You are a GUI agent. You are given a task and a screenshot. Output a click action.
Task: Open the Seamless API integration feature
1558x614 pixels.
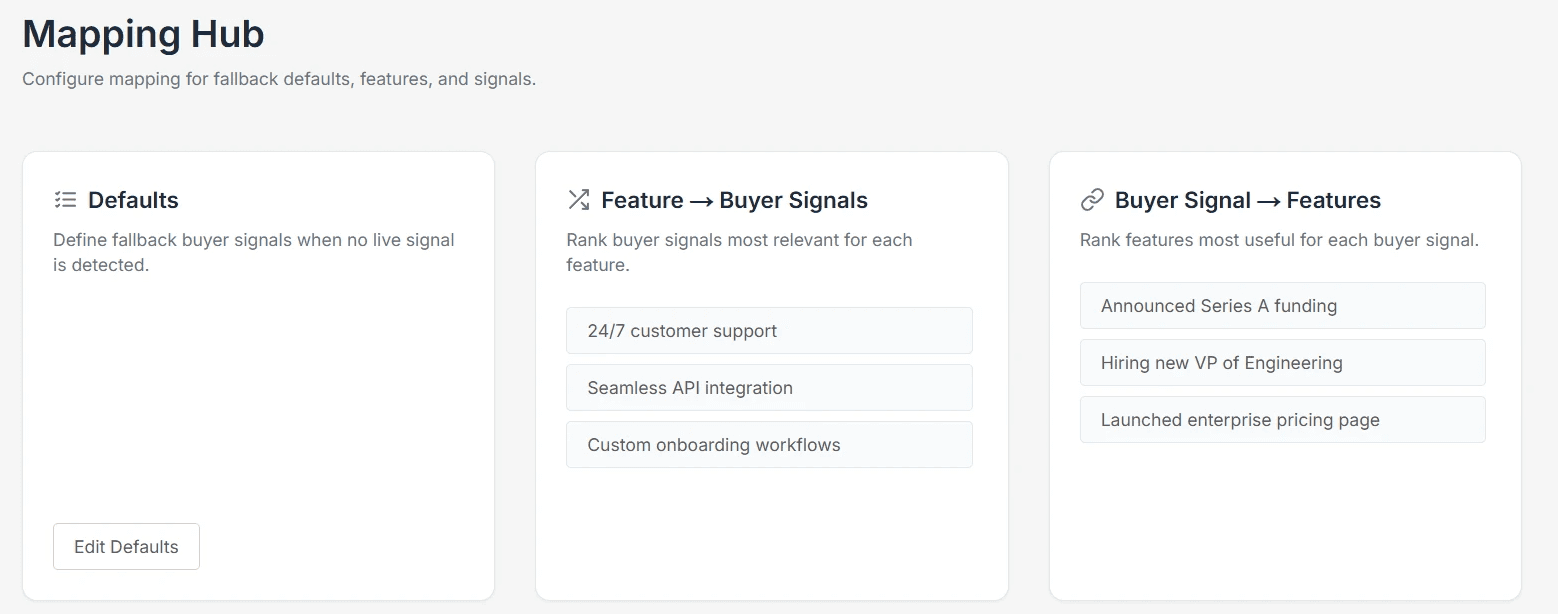coord(769,388)
